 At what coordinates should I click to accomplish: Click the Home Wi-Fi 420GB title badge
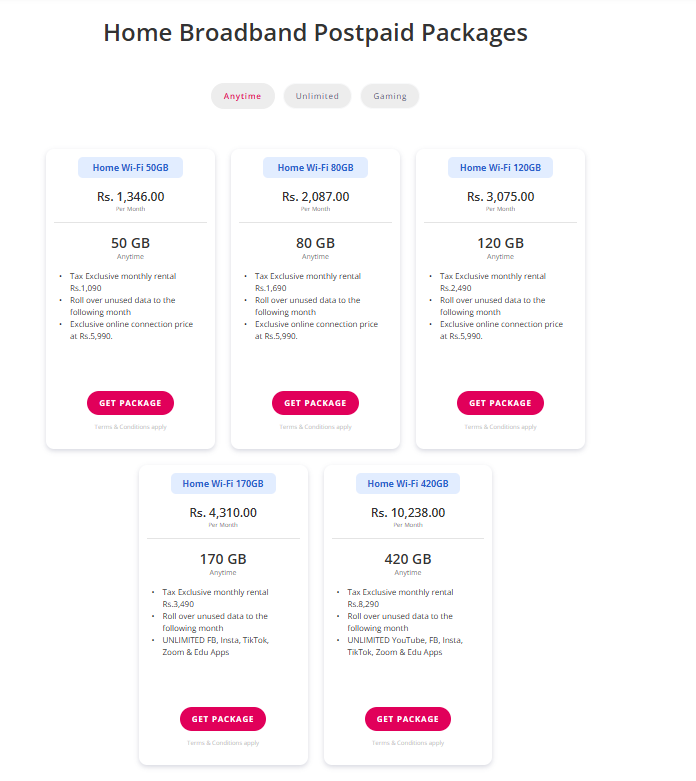[408, 484]
